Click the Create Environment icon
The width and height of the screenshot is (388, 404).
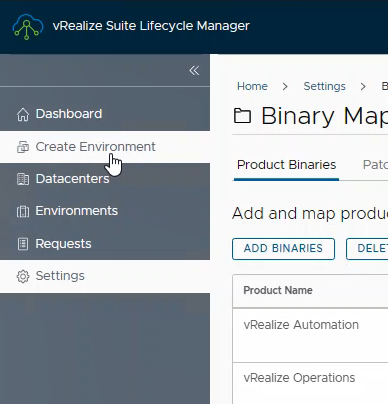23,147
